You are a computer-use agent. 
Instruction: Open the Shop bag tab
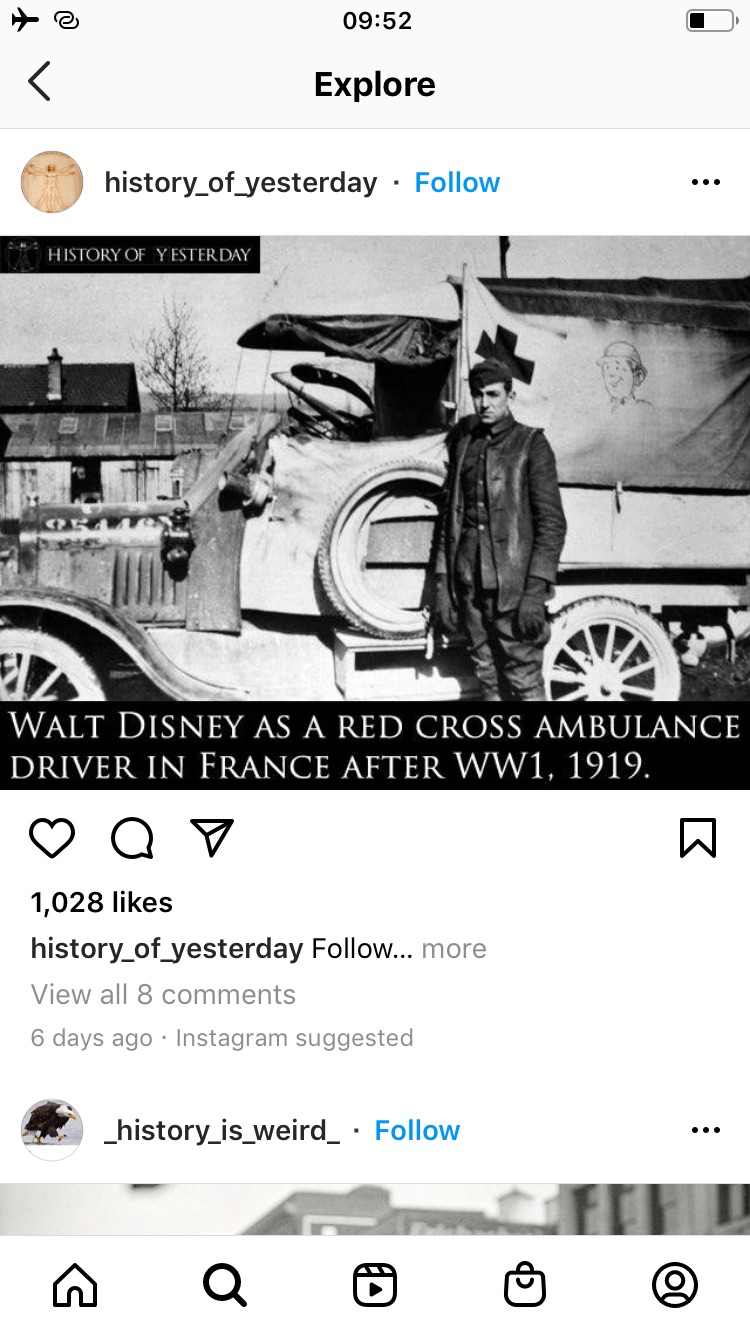click(x=525, y=1285)
